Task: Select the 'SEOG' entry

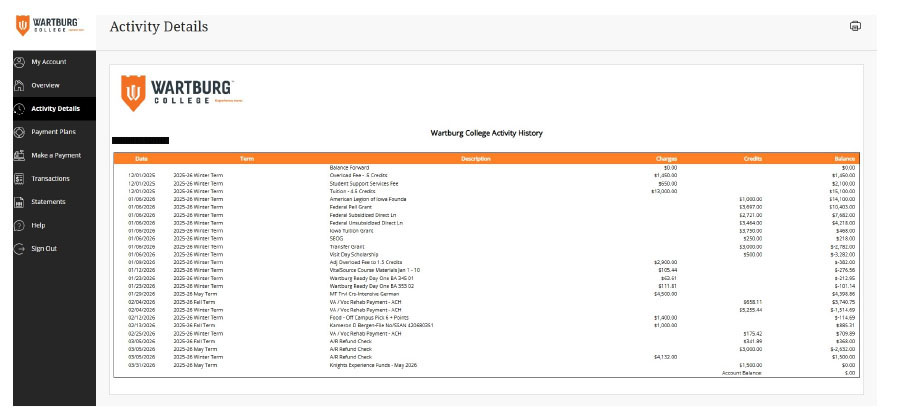Action: (x=336, y=238)
